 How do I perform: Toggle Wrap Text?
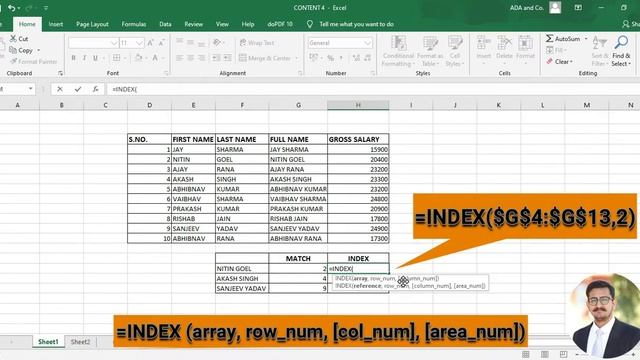pyautogui.click(x=257, y=42)
